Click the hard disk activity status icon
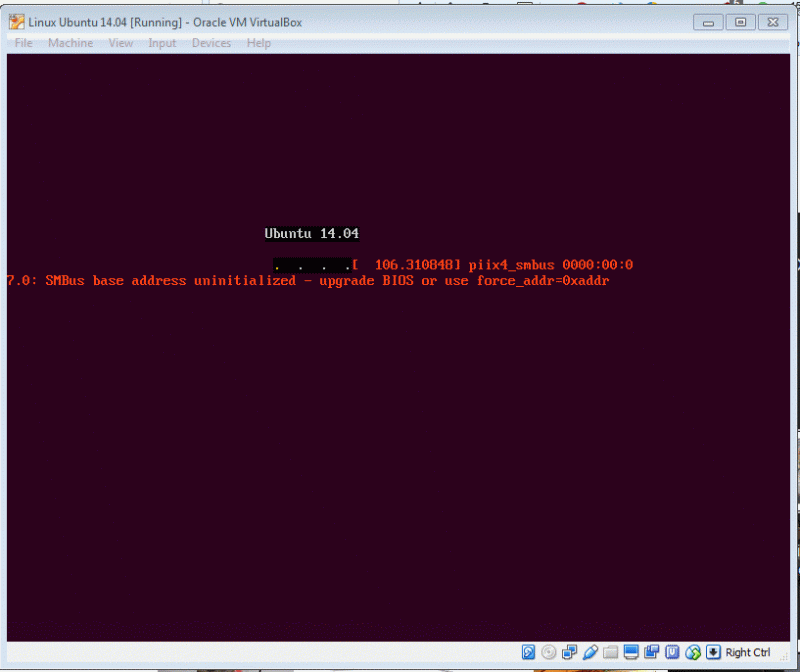 (527, 652)
